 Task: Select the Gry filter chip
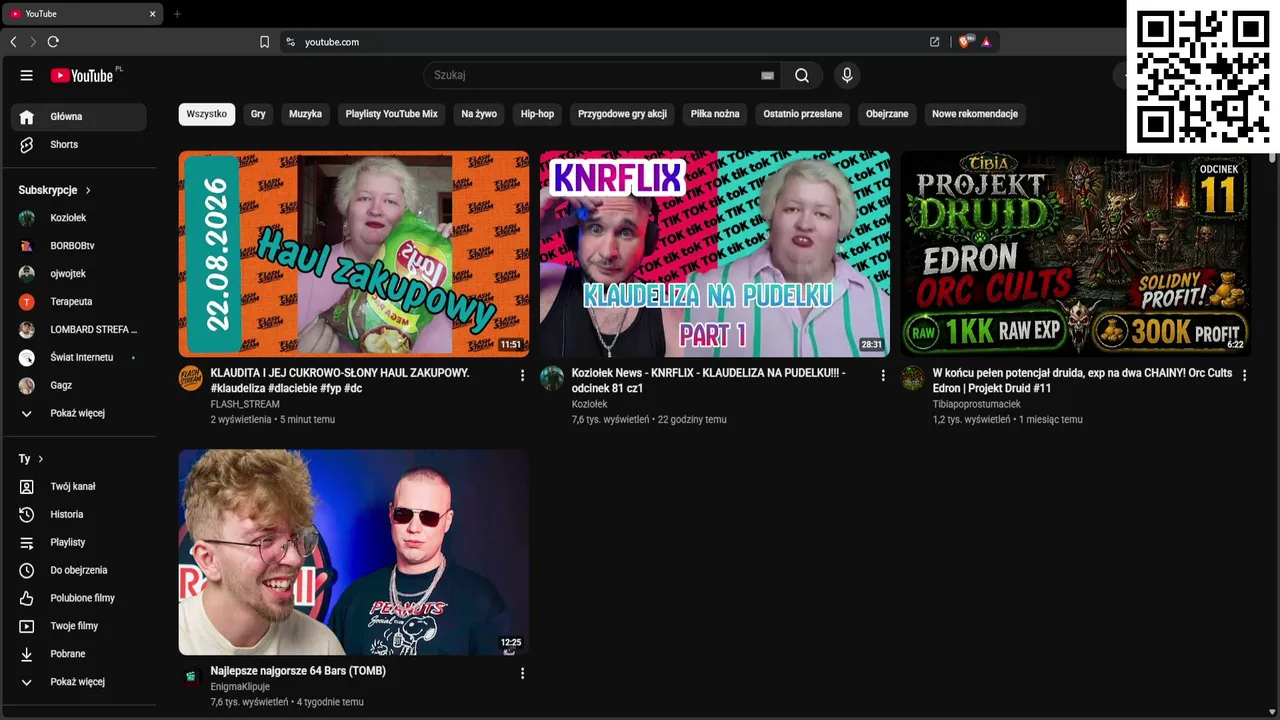258,114
